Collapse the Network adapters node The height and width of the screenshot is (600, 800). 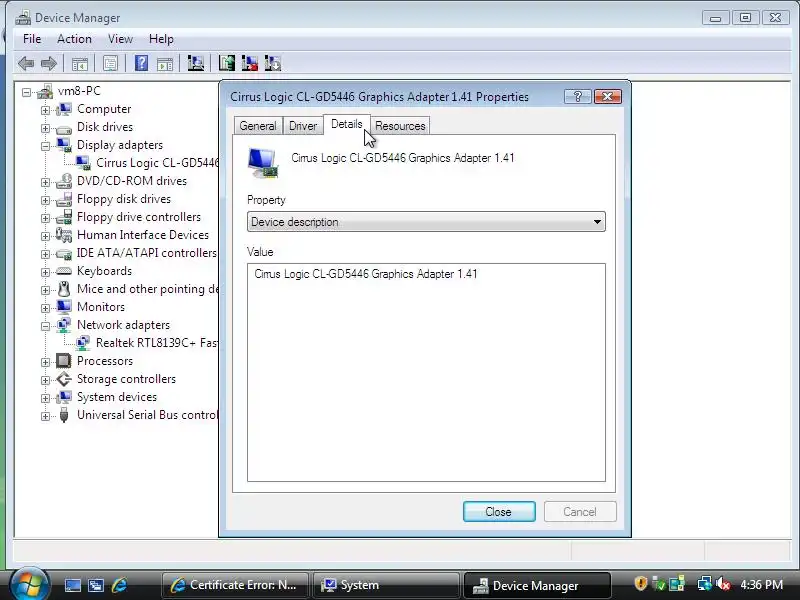point(45,326)
